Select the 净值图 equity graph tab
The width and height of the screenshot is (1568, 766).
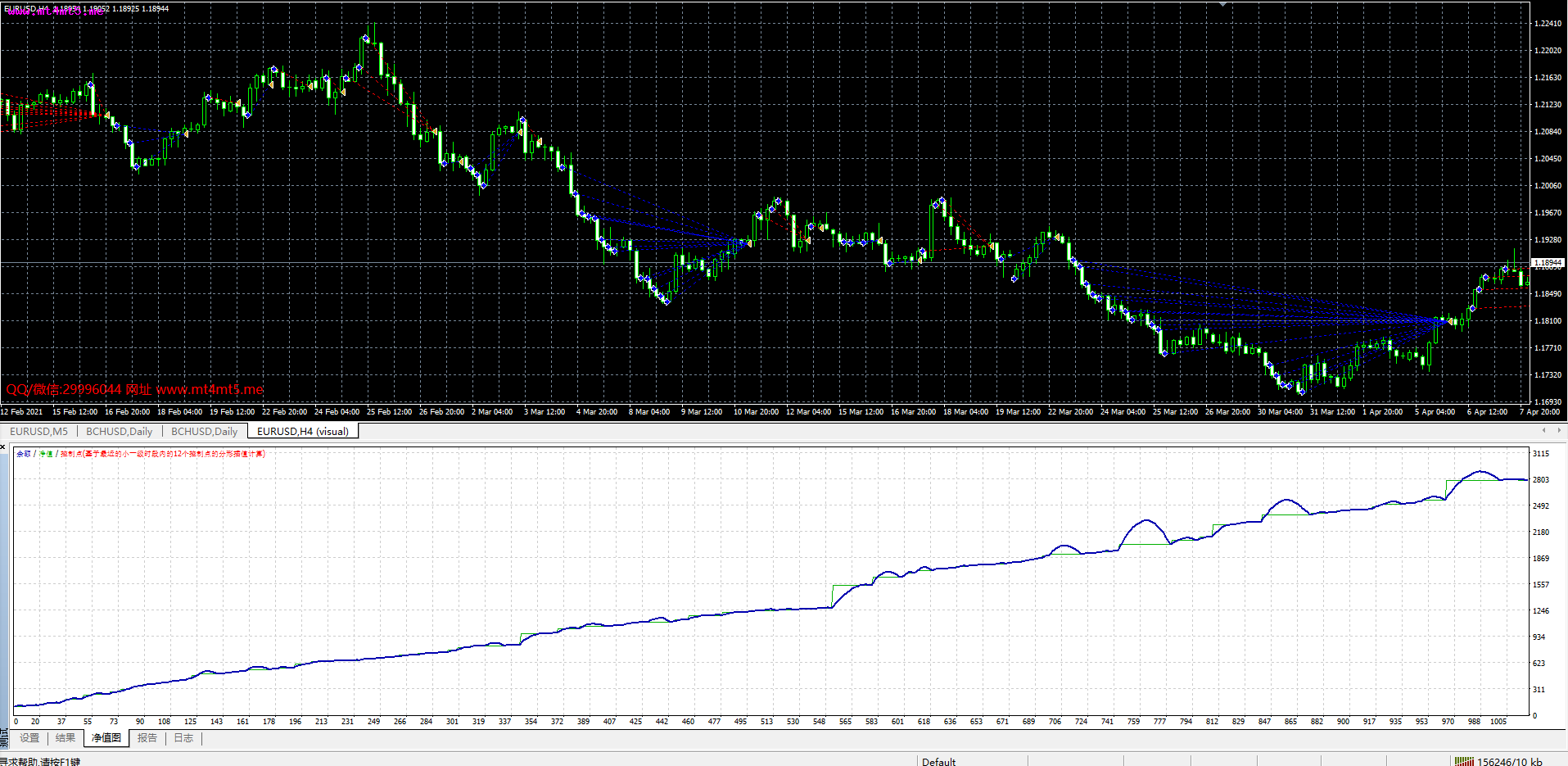tap(106, 738)
